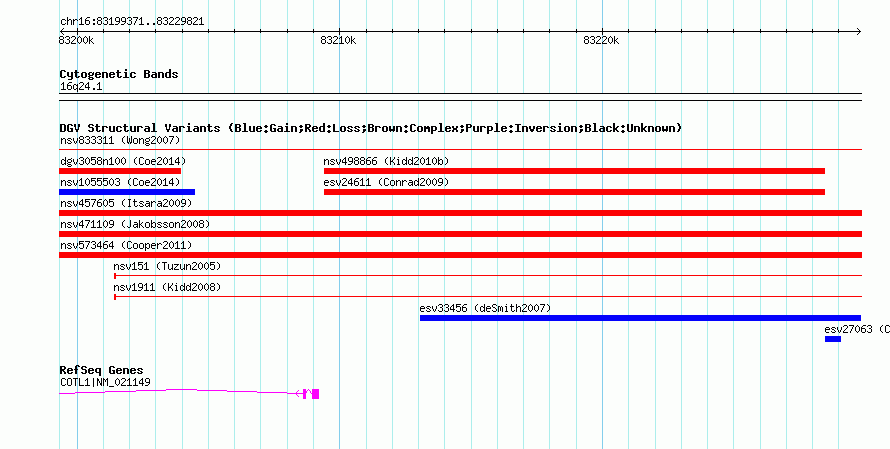This screenshot has width=890, height=449.
Task: Click the nsv833311 (Wong2007) variant label
Action: tap(120, 140)
